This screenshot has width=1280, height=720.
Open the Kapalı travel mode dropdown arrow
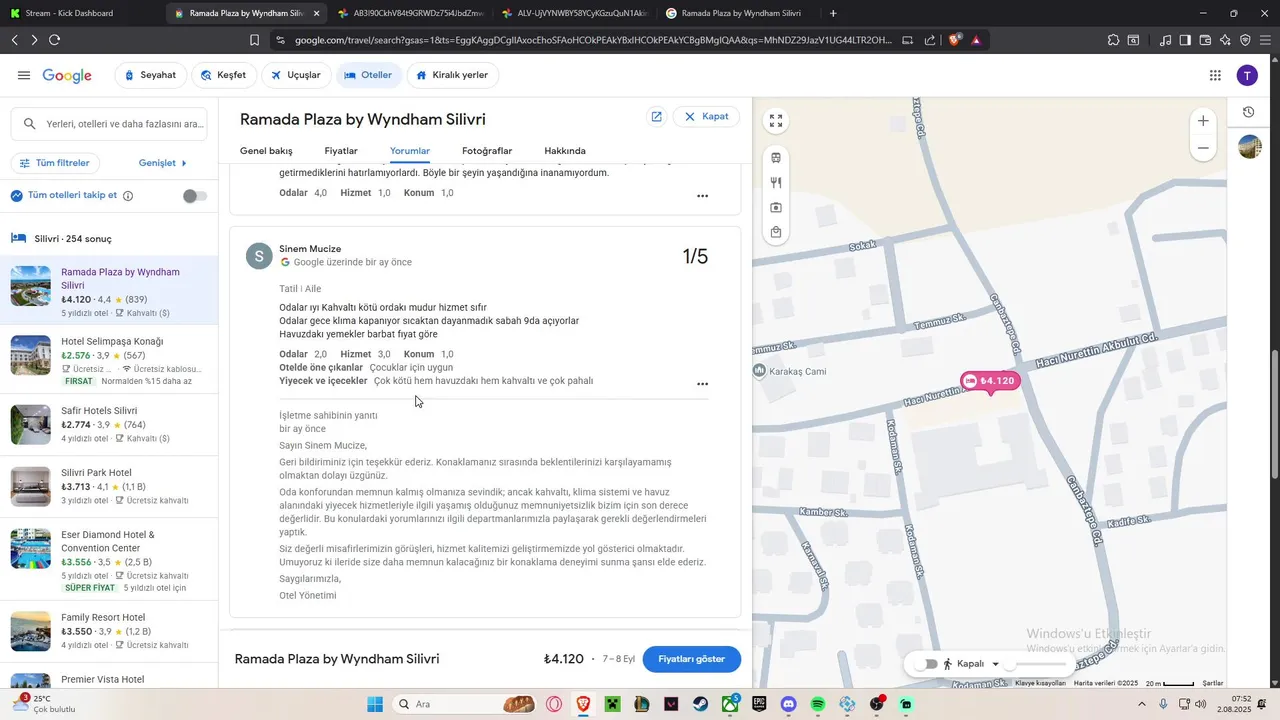(995, 664)
